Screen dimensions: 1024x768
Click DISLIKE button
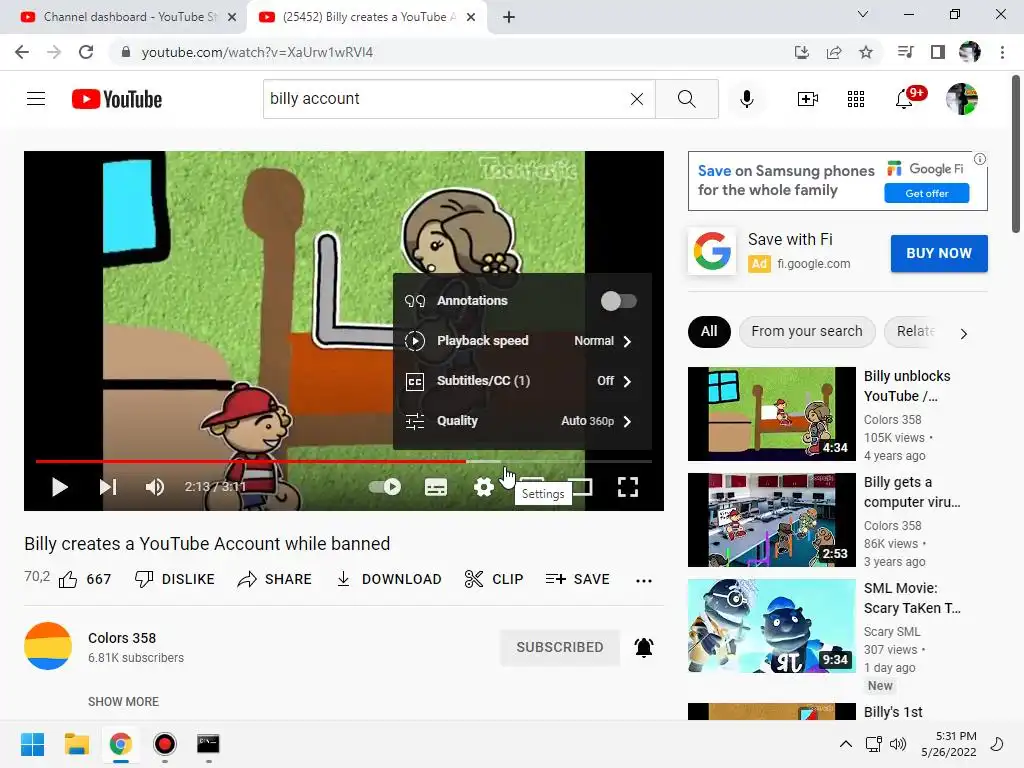[174, 579]
